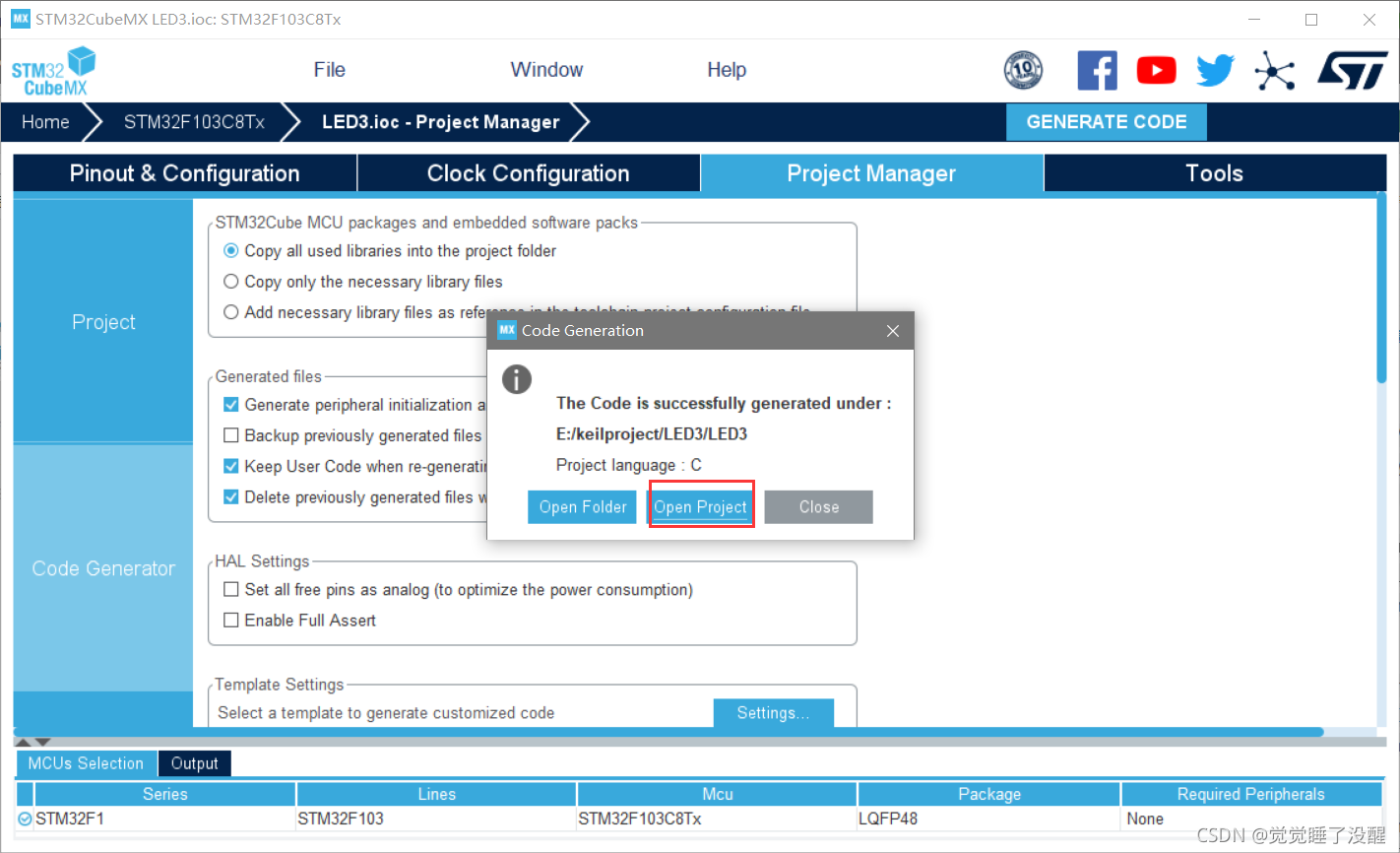The width and height of the screenshot is (1400, 853).
Task: Switch to the Tools tab
Action: [1215, 173]
